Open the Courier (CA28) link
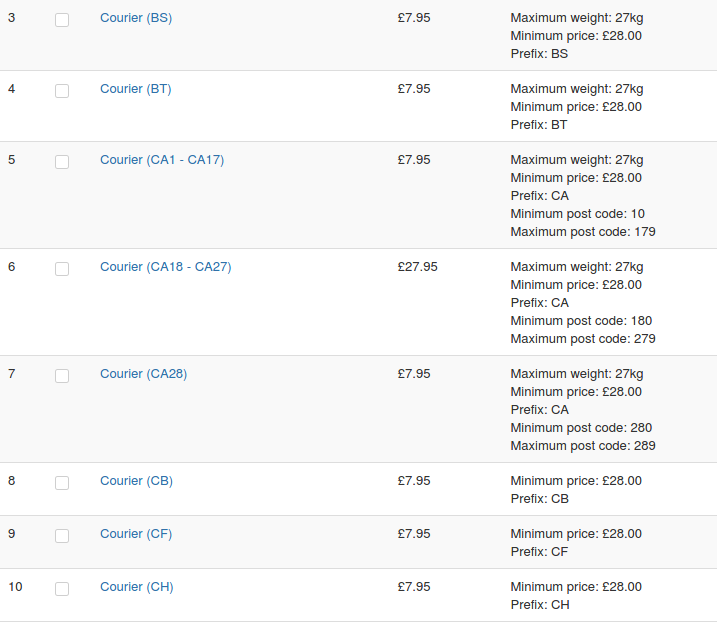The height and width of the screenshot is (622, 717). pyautogui.click(x=144, y=374)
